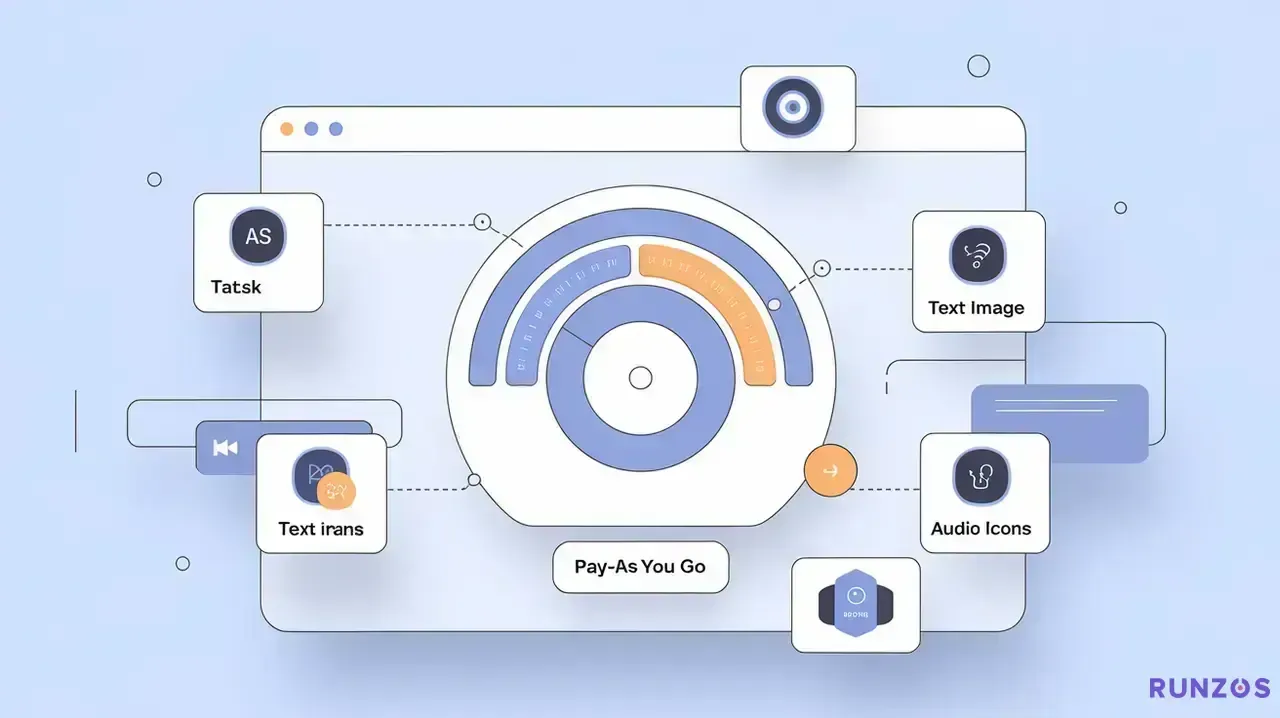Click the white knob on the gauge arc
The image size is (1280, 718).
coord(773,304)
